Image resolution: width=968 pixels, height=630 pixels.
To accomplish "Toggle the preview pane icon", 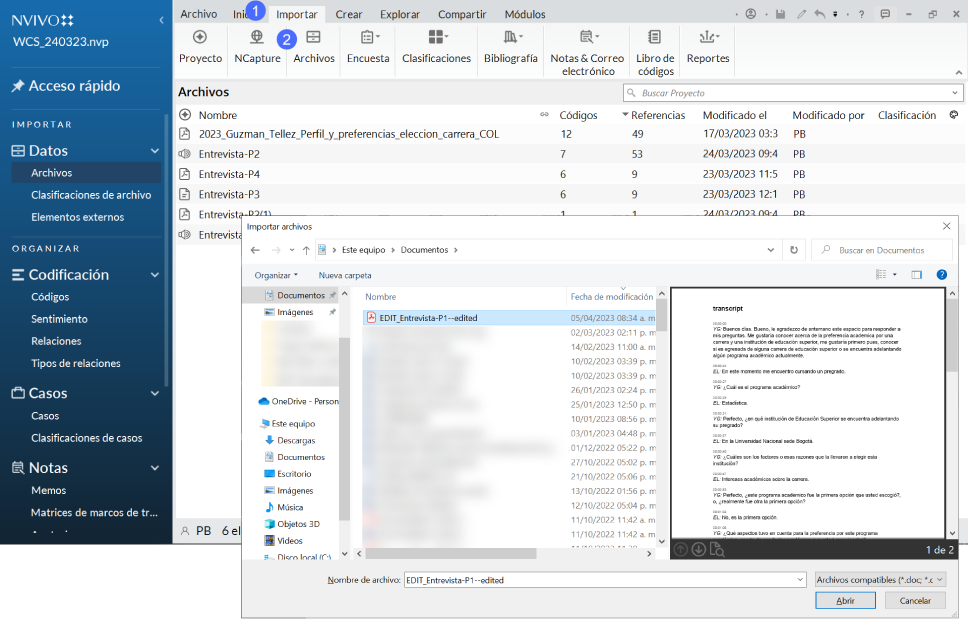I will [916, 275].
